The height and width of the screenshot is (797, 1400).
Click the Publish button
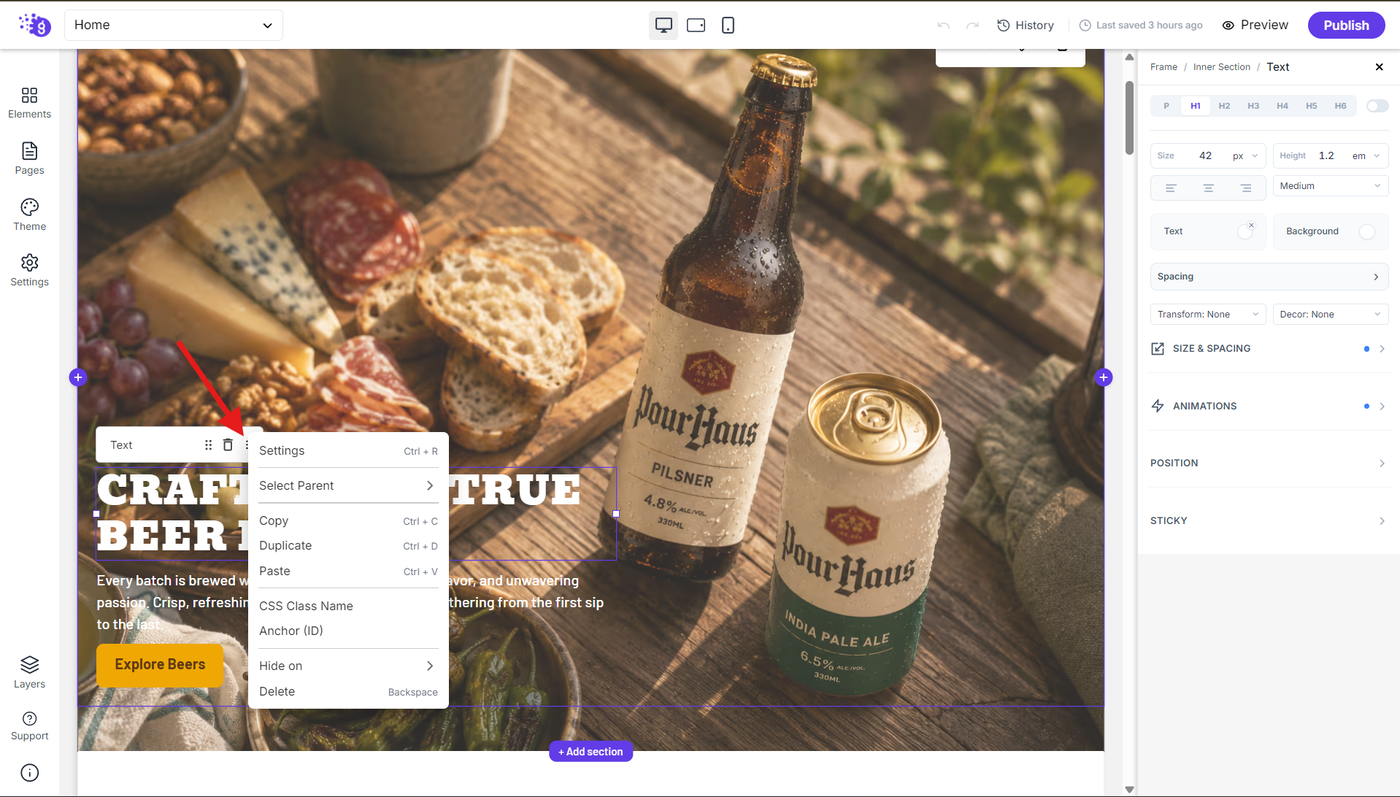(1346, 25)
